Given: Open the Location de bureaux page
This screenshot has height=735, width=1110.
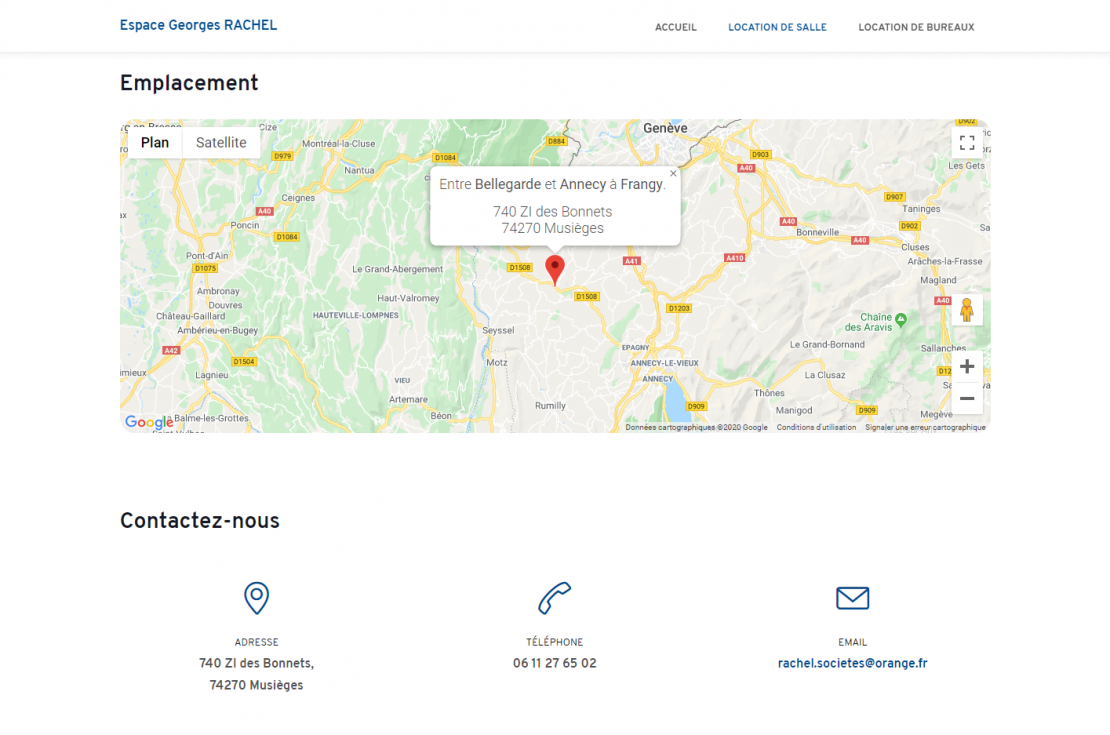Looking at the screenshot, I should coord(916,28).
